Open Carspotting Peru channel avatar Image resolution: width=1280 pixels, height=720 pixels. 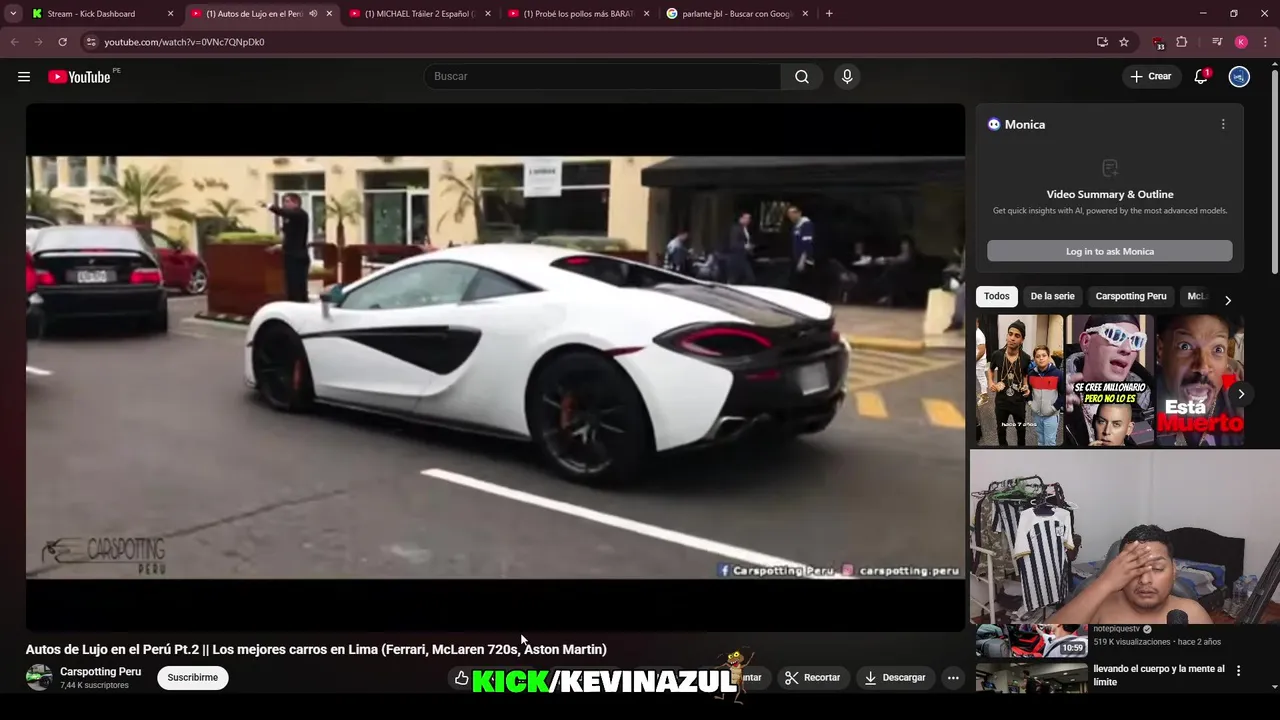click(39, 678)
